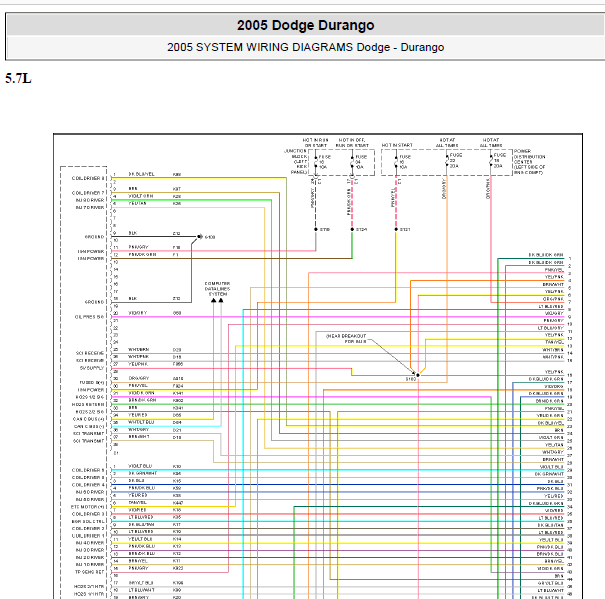Click the "FUSED B(+)" pin label
The height and width of the screenshot is (599, 605).
pyautogui.click(x=92, y=382)
